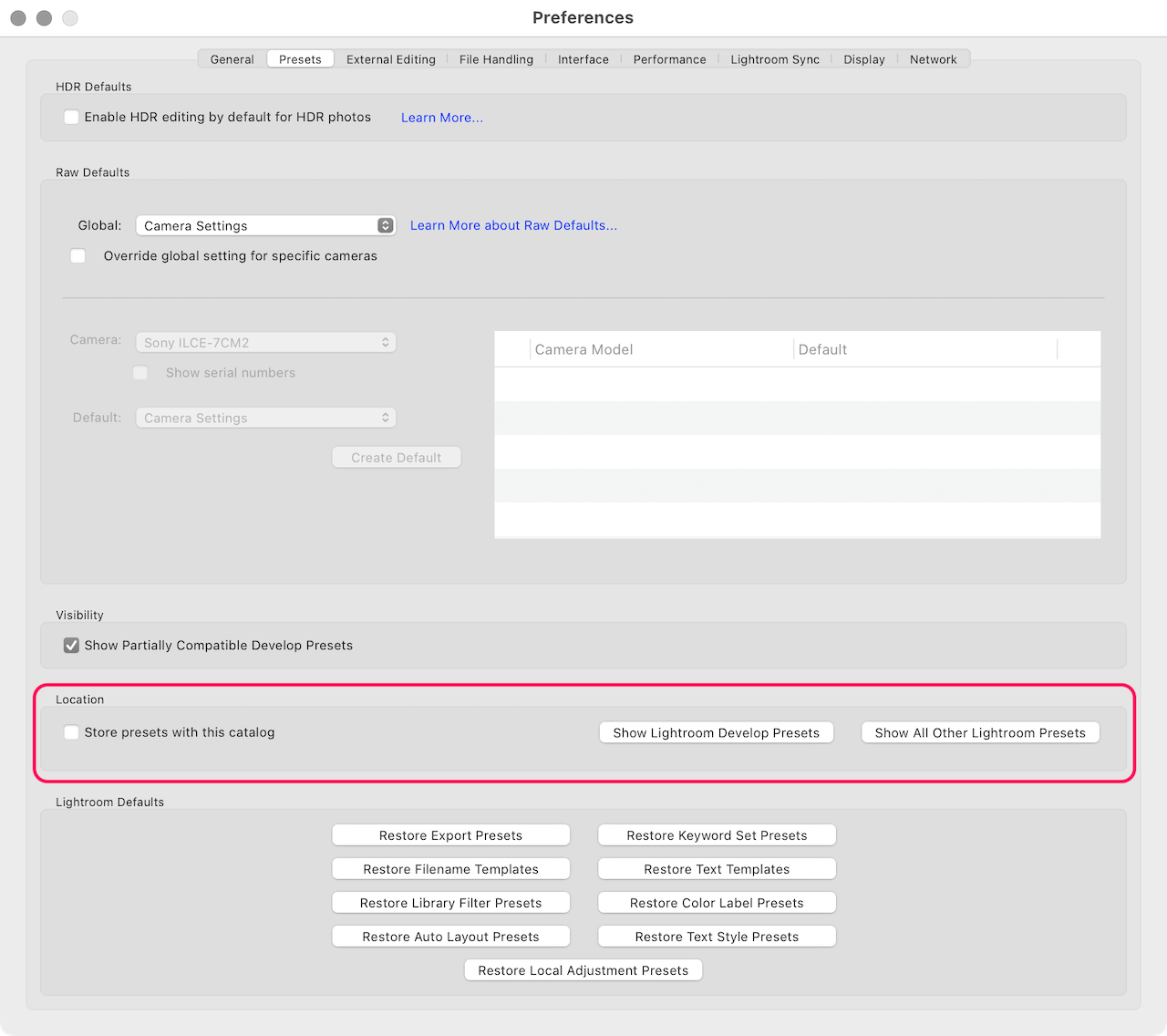Image resolution: width=1167 pixels, height=1036 pixels.
Task: Click Restore Filename Templates
Action: click(x=451, y=869)
